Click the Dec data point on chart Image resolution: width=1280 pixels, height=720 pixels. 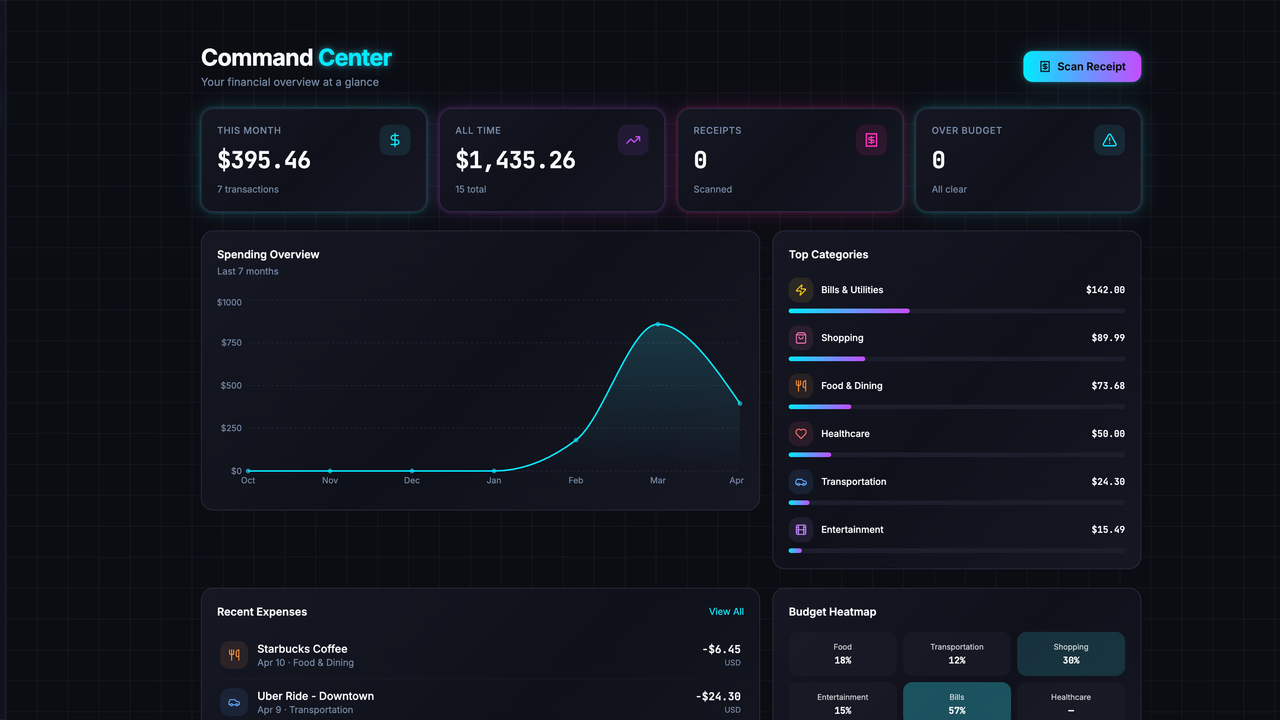[x=412, y=471]
